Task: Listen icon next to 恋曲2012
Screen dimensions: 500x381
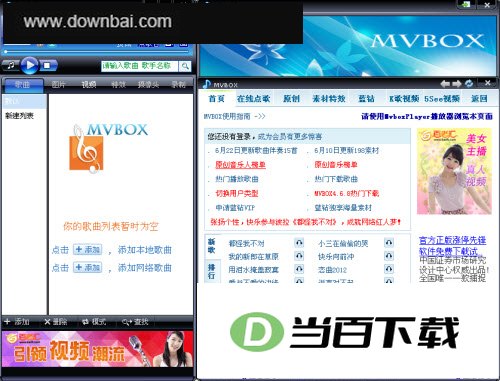Action: coord(389,269)
